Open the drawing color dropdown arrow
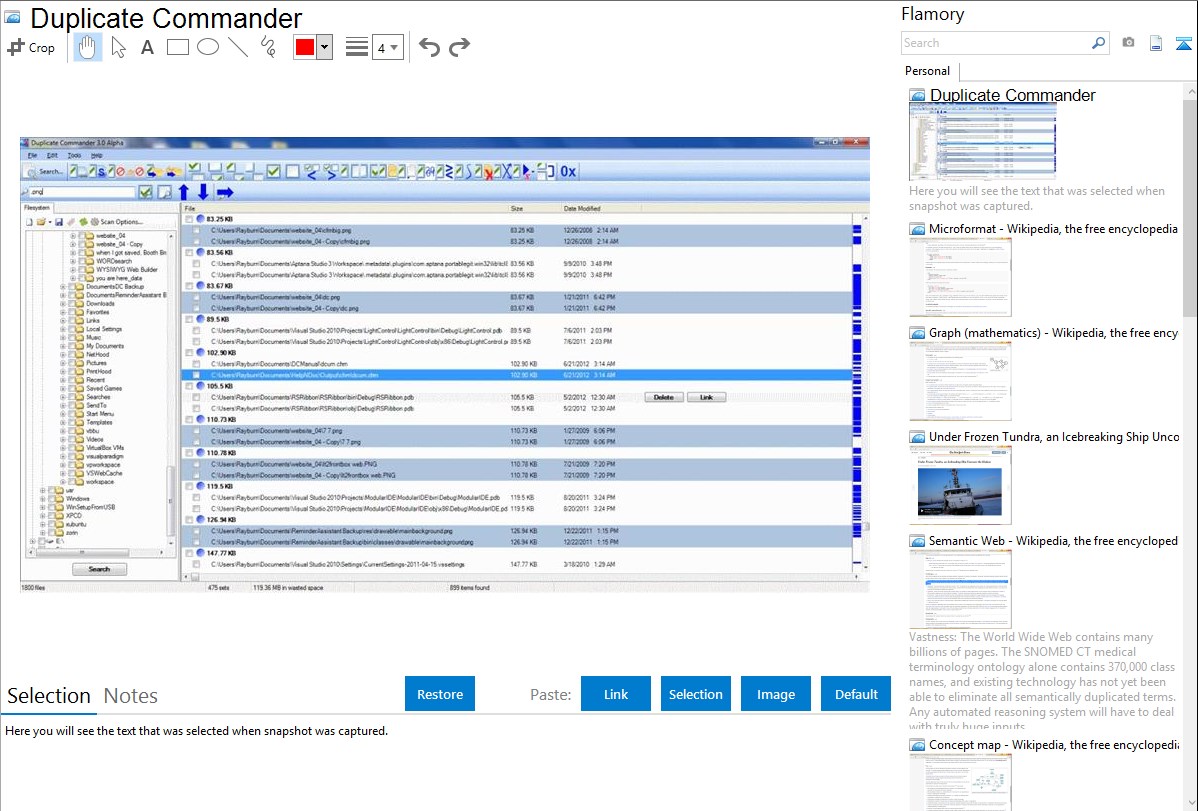This screenshot has height=811, width=1198. (x=325, y=47)
